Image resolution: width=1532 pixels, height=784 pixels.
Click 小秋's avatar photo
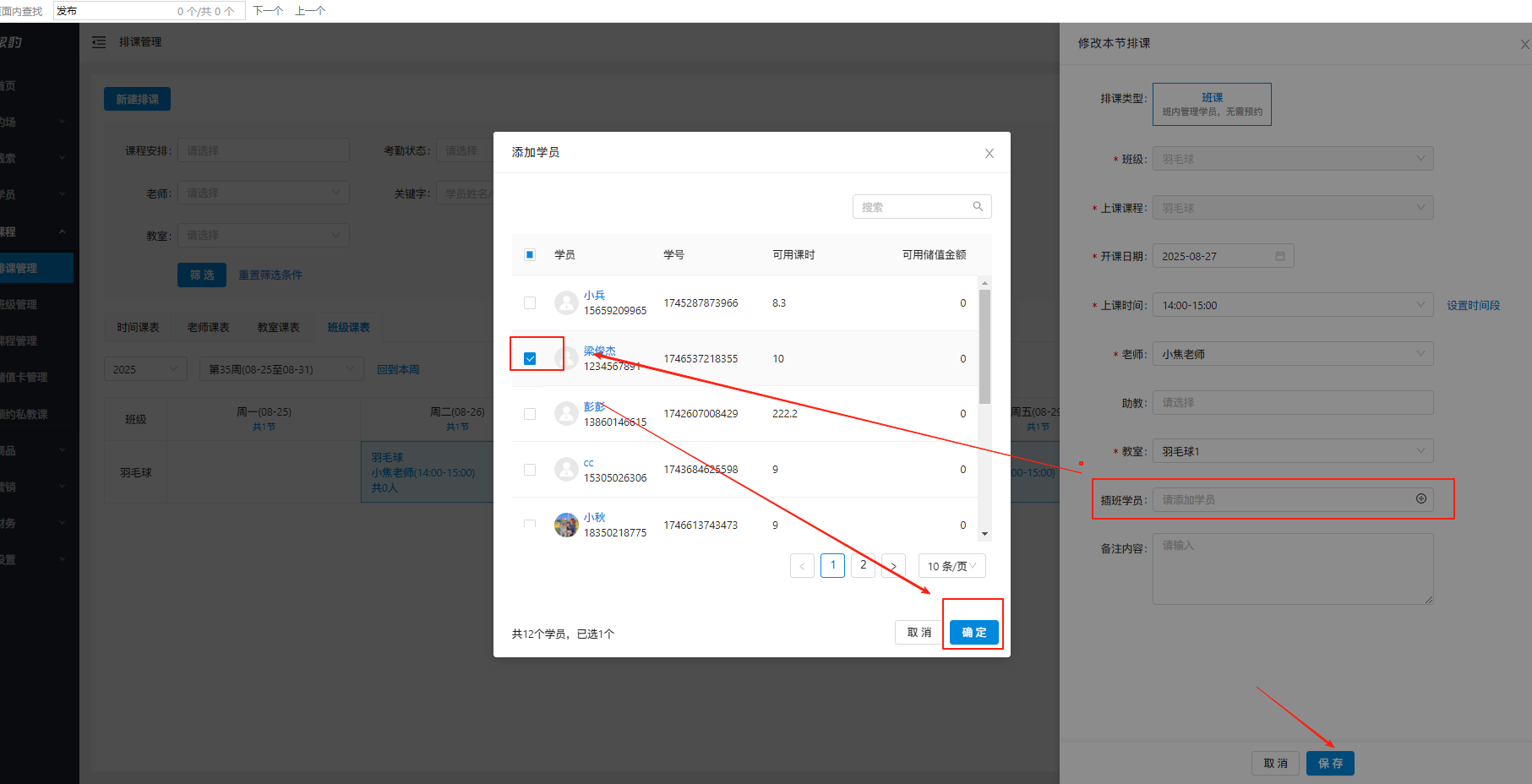(566, 525)
